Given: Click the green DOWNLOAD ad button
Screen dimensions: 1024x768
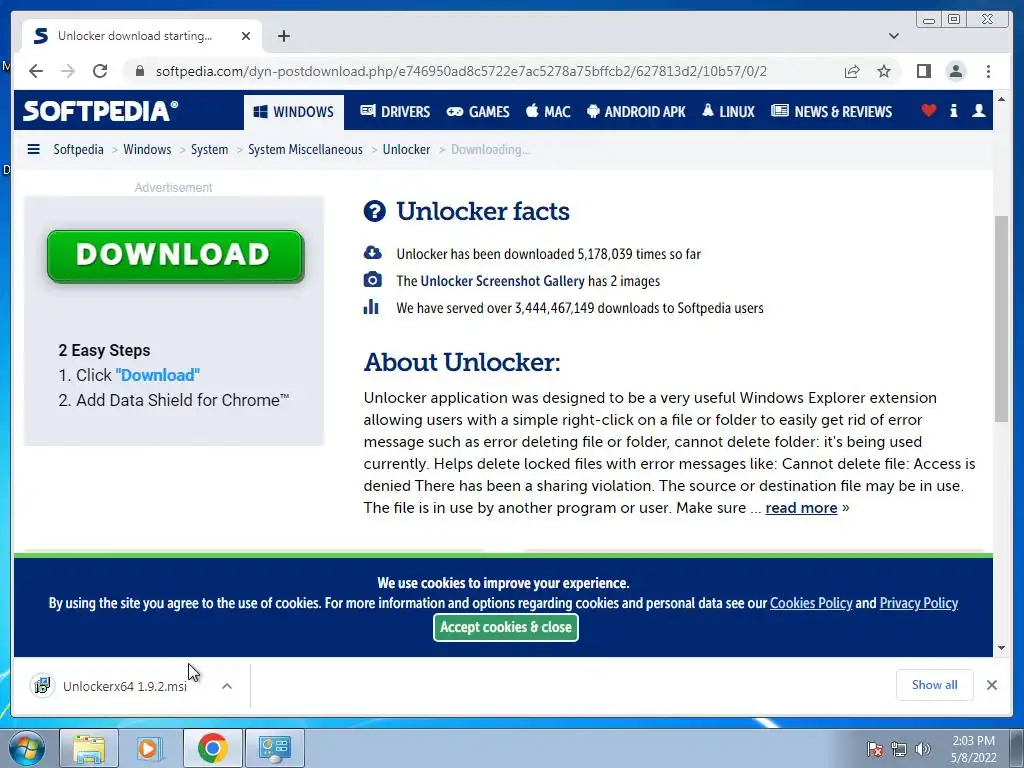Looking at the screenshot, I should tap(175, 255).
